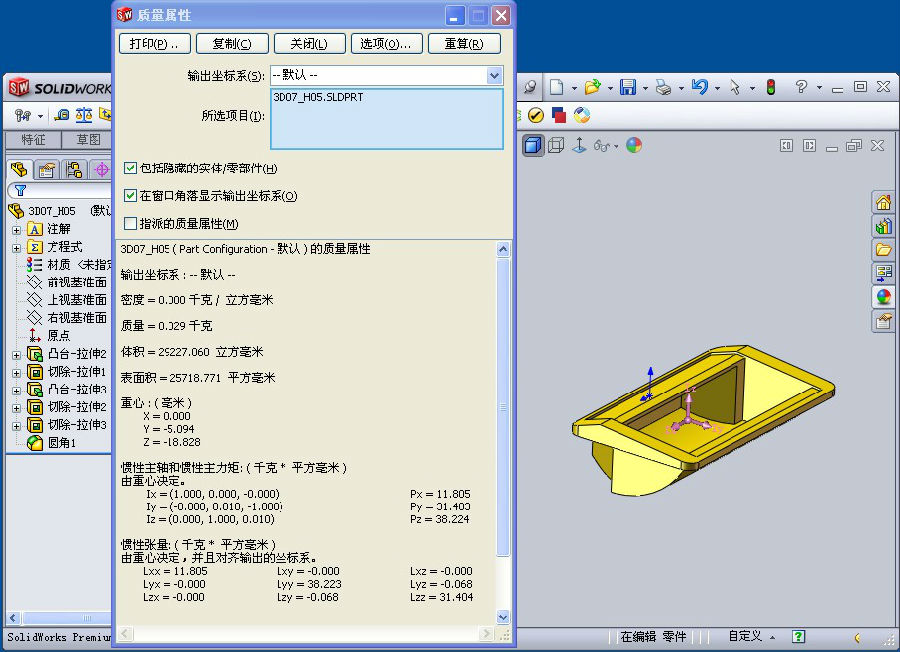Click the Hide/Show items glasses icon
Screen dimensions: 900x652
pyautogui.click(x=602, y=145)
